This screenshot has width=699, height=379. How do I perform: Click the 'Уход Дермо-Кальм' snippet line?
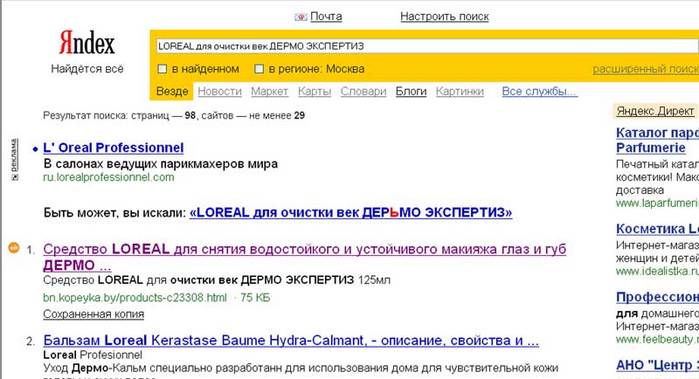tap(300, 368)
